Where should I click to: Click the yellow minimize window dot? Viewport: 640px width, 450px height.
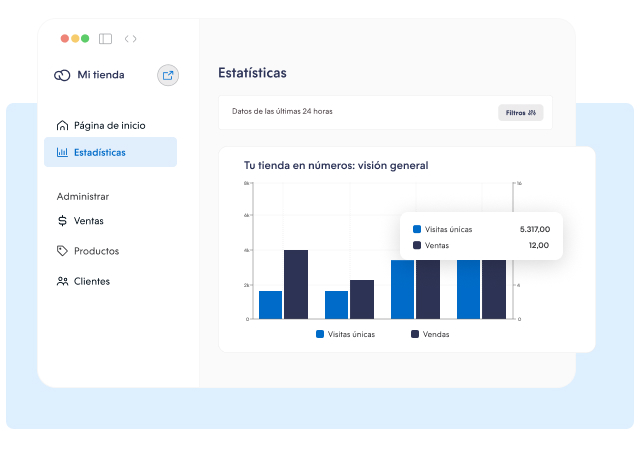click(x=75, y=38)
